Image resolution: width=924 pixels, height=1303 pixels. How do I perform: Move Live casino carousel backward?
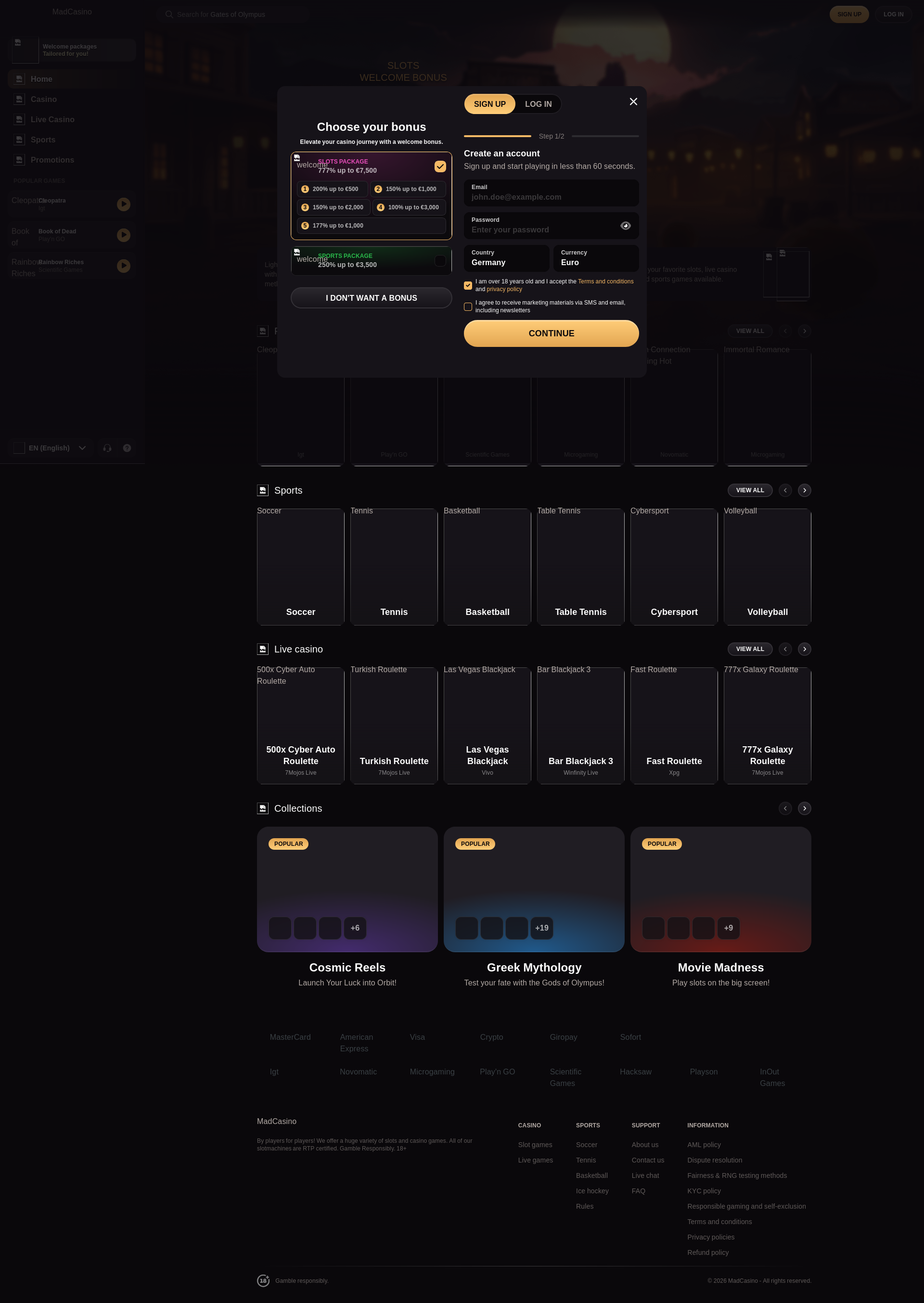coord(785,649)
